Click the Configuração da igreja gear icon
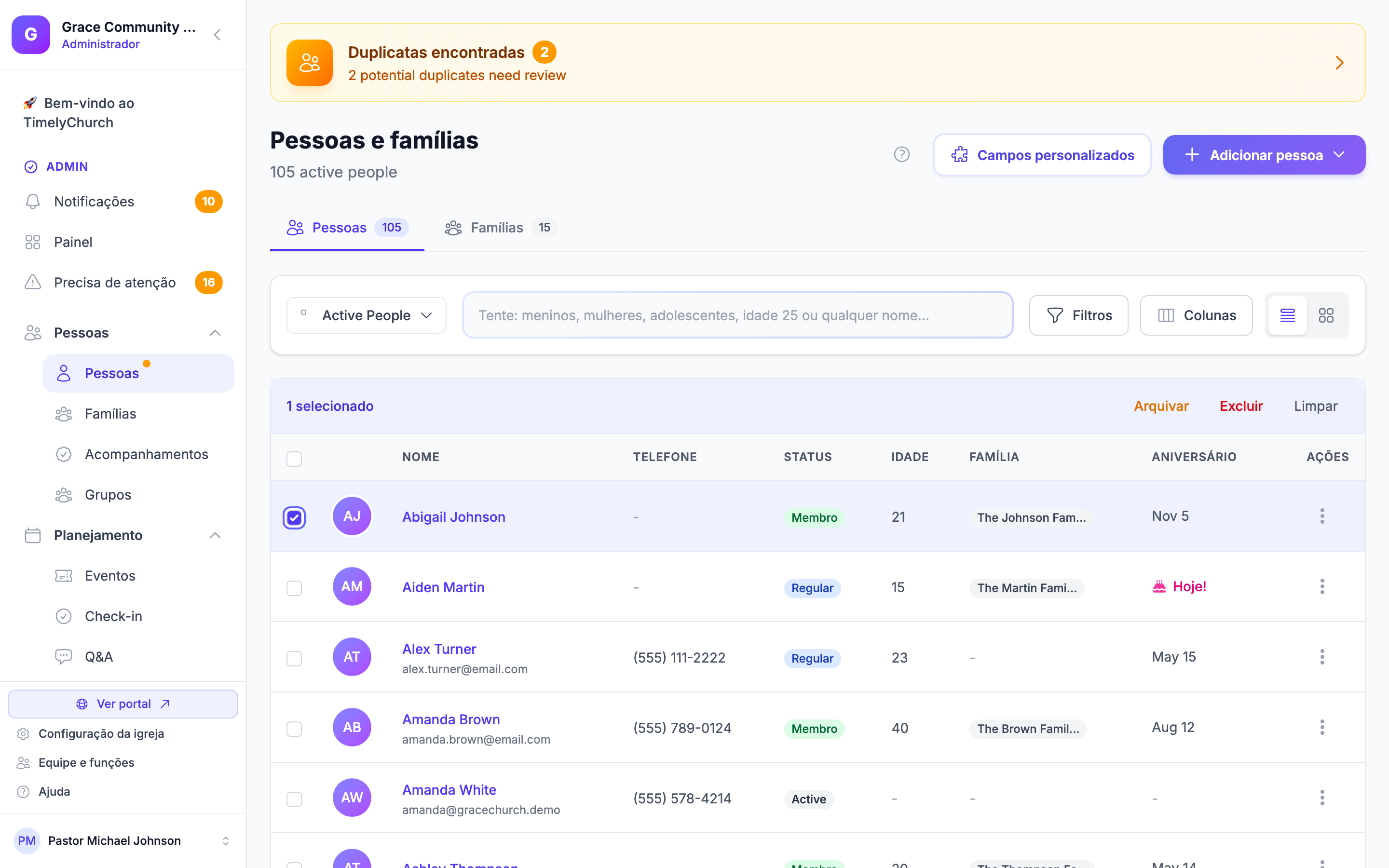 (x=23, y=733)
